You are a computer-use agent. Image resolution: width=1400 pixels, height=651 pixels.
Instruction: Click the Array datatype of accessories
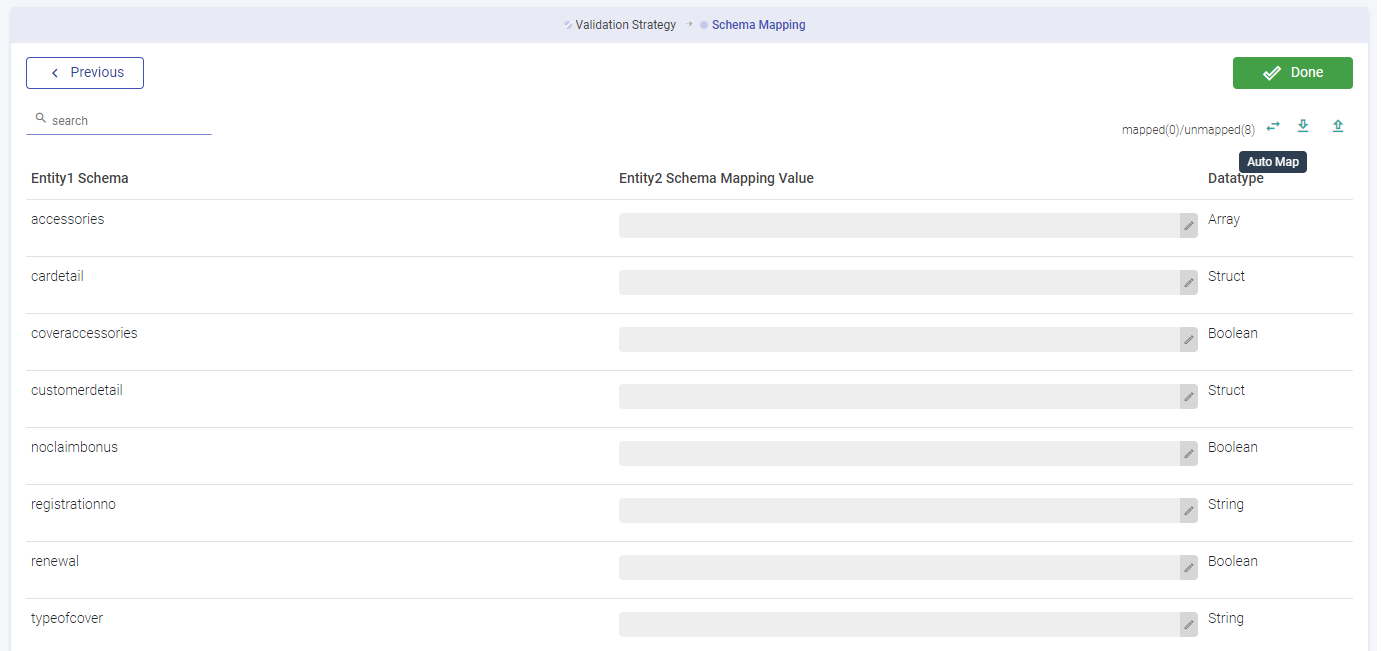click(x=1224, y=219)
